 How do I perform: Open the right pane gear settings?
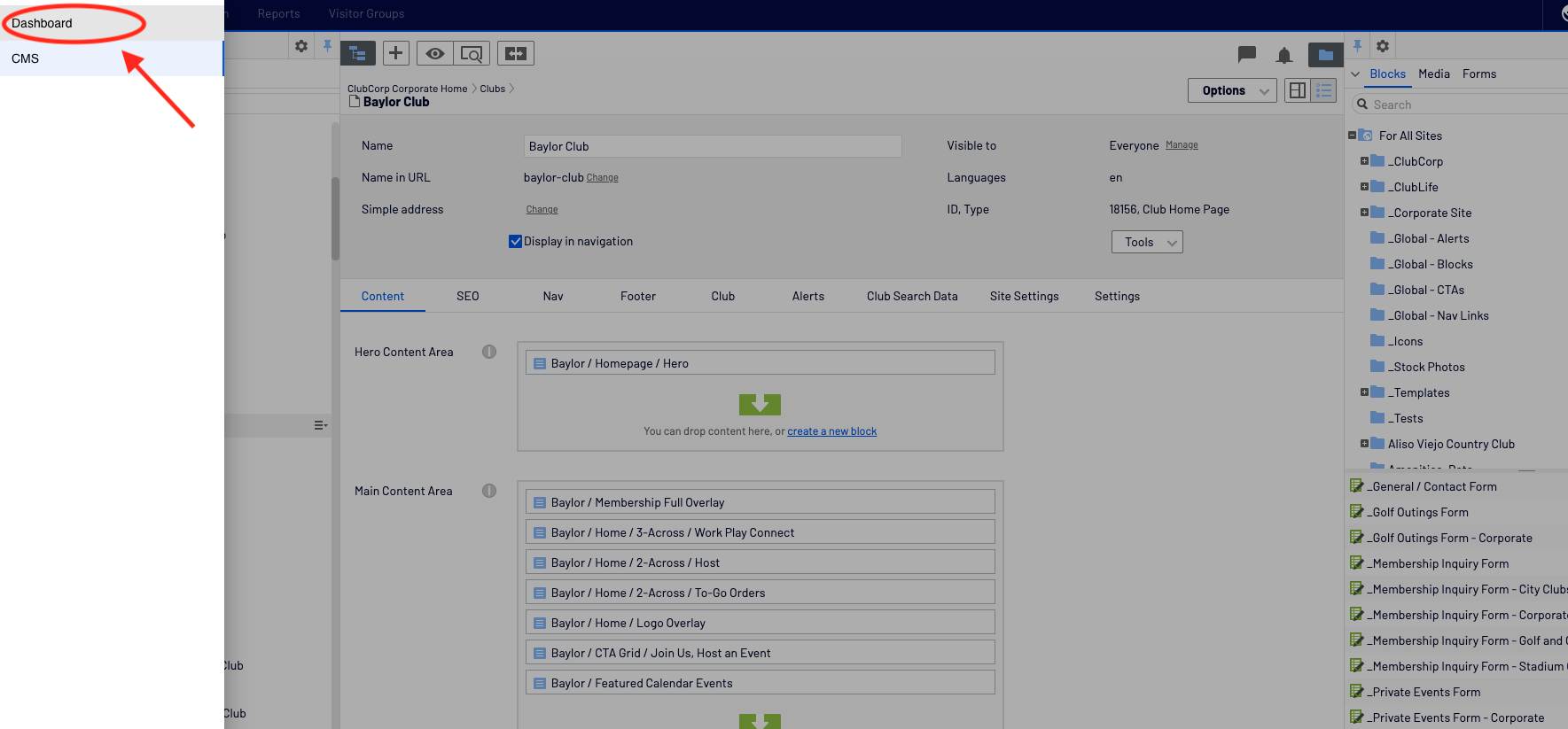1383,46
